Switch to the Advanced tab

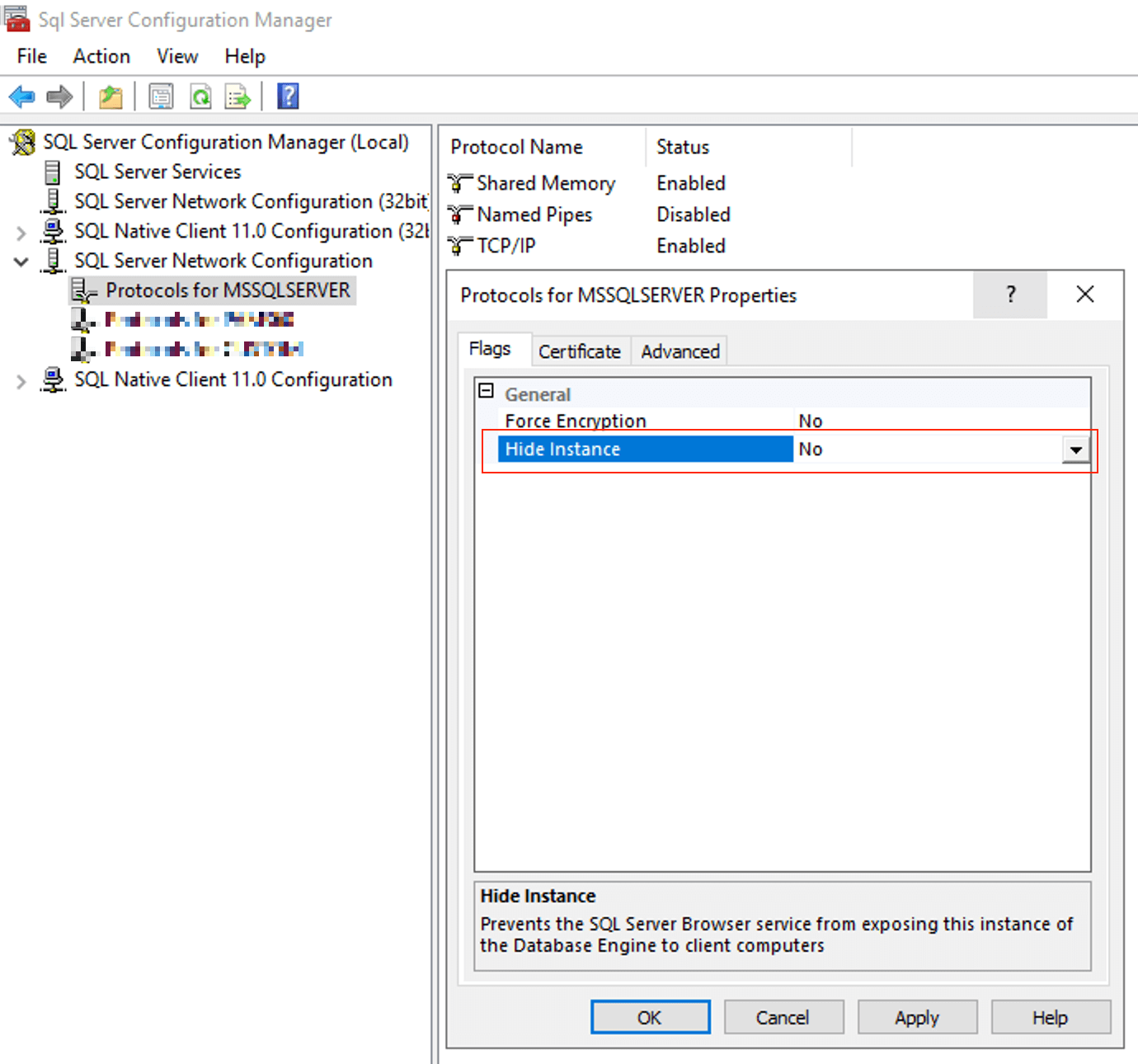pyautogui.click(x=680, y=351)
